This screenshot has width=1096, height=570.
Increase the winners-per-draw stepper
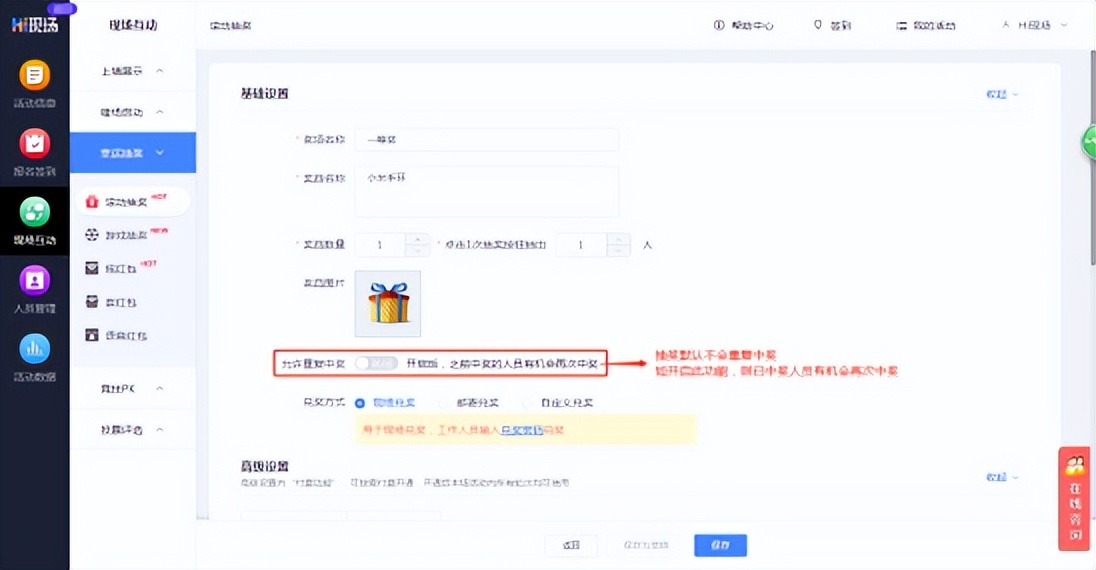(618, 239)
